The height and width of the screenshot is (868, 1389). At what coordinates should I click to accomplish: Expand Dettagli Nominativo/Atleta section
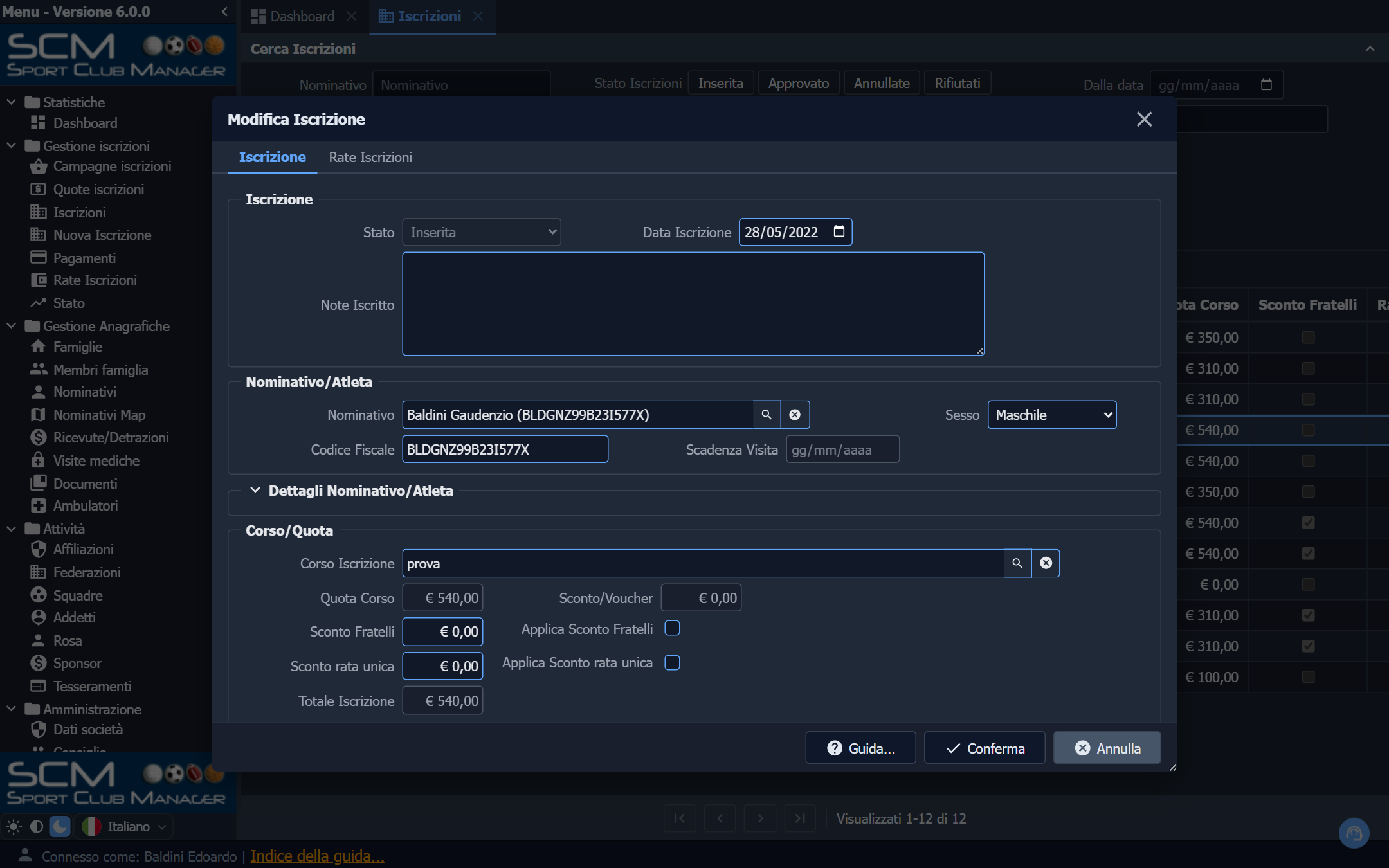[x=255, y=491]
